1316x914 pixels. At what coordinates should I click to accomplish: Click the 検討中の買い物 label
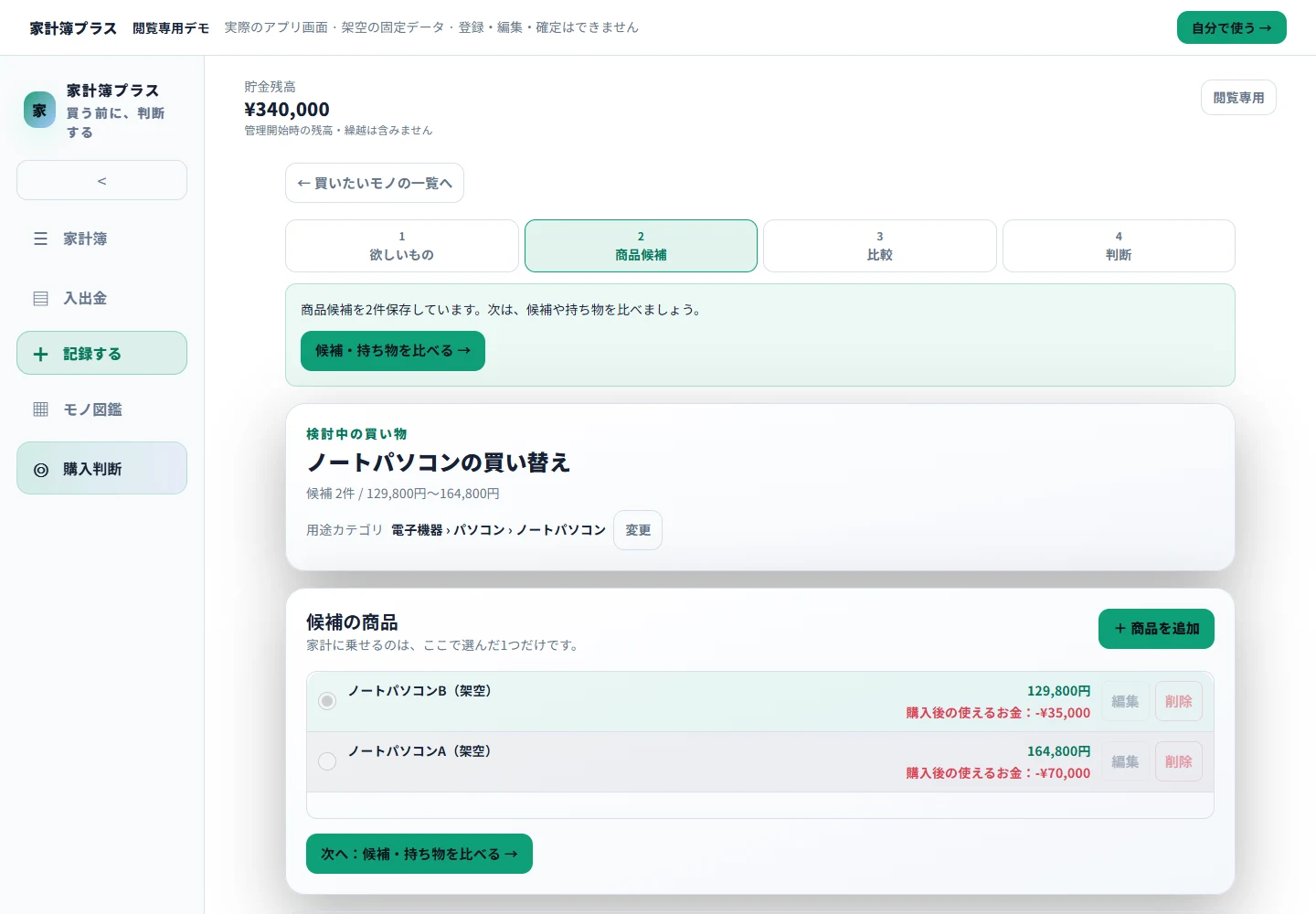pos(356,434)
